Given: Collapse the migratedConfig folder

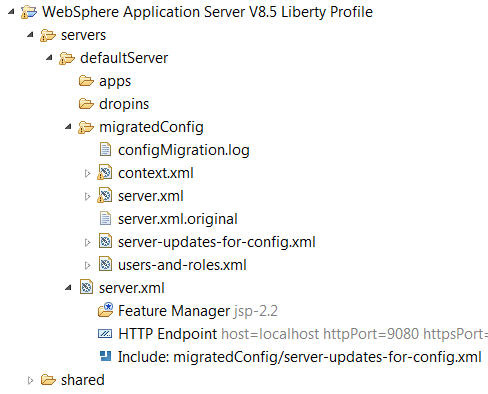Looking at the screenshot, I should [68, 127].
